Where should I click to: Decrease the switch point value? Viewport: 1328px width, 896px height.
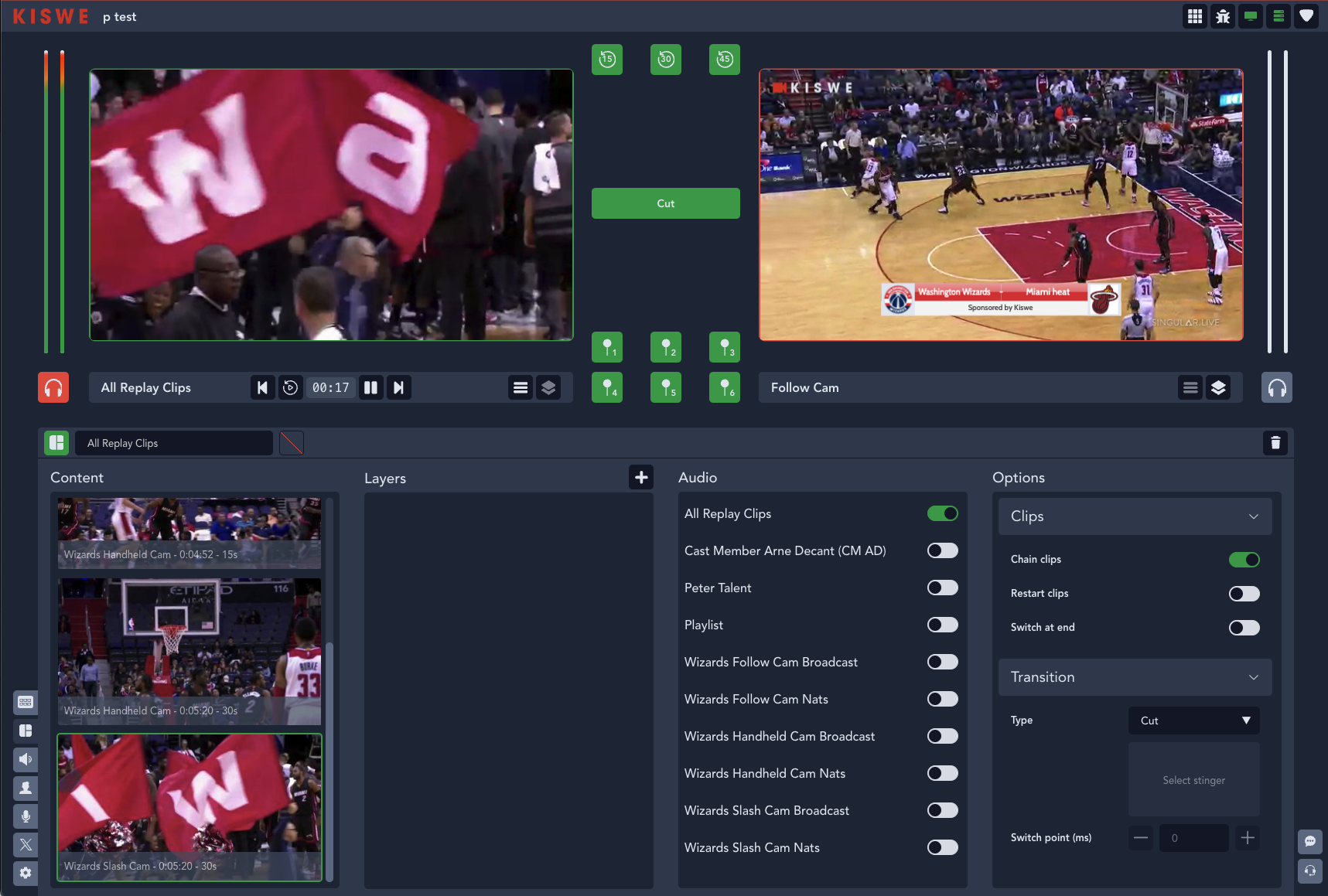click(1141, 838)
